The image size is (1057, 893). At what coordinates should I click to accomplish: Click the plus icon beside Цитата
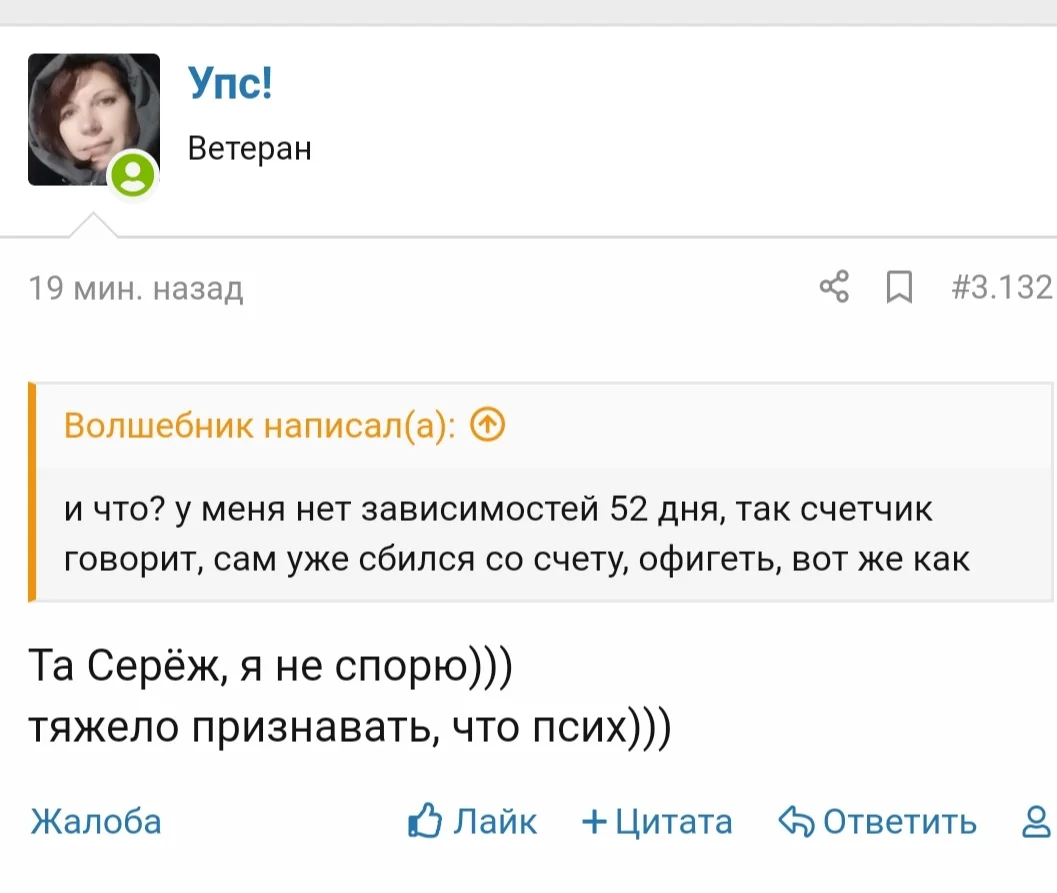(595, 823)
